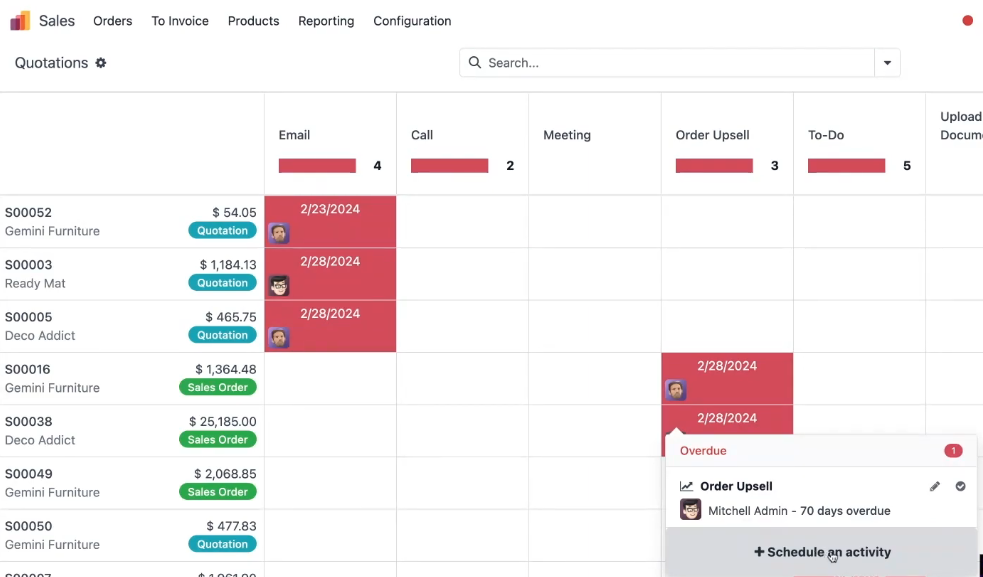Open 2/28/2024 Email activity for S00003
The height and width of the screenshot is (577, 983).
point(330,274)
